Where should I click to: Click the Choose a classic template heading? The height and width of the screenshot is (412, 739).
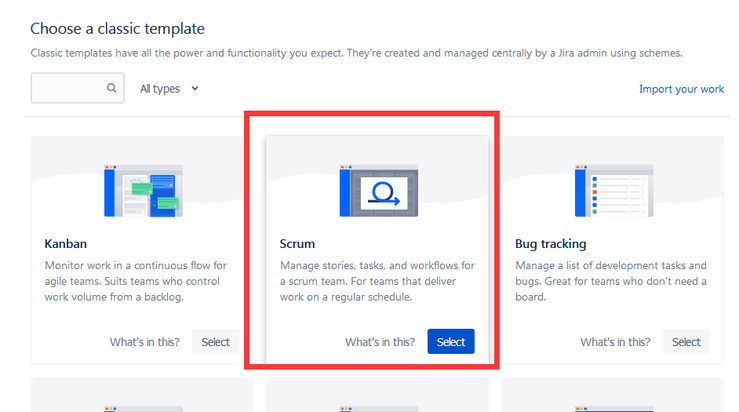(x=117, y=29)
